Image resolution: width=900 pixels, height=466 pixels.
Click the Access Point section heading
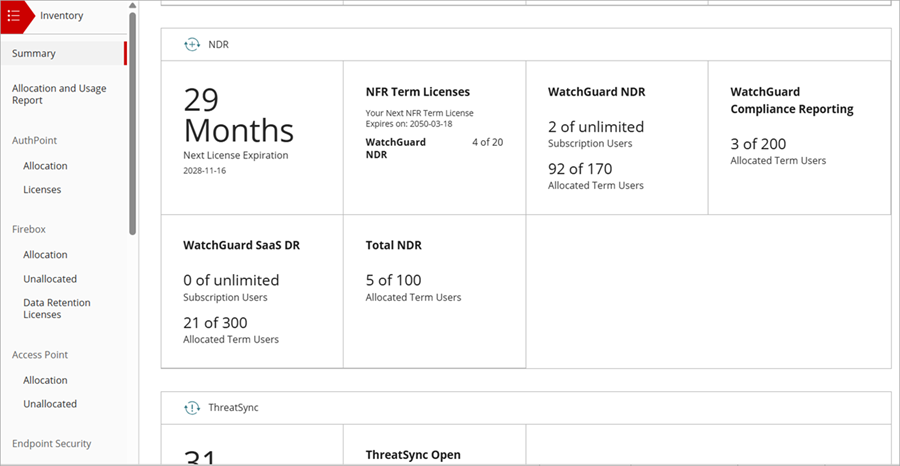click(40, 355)
